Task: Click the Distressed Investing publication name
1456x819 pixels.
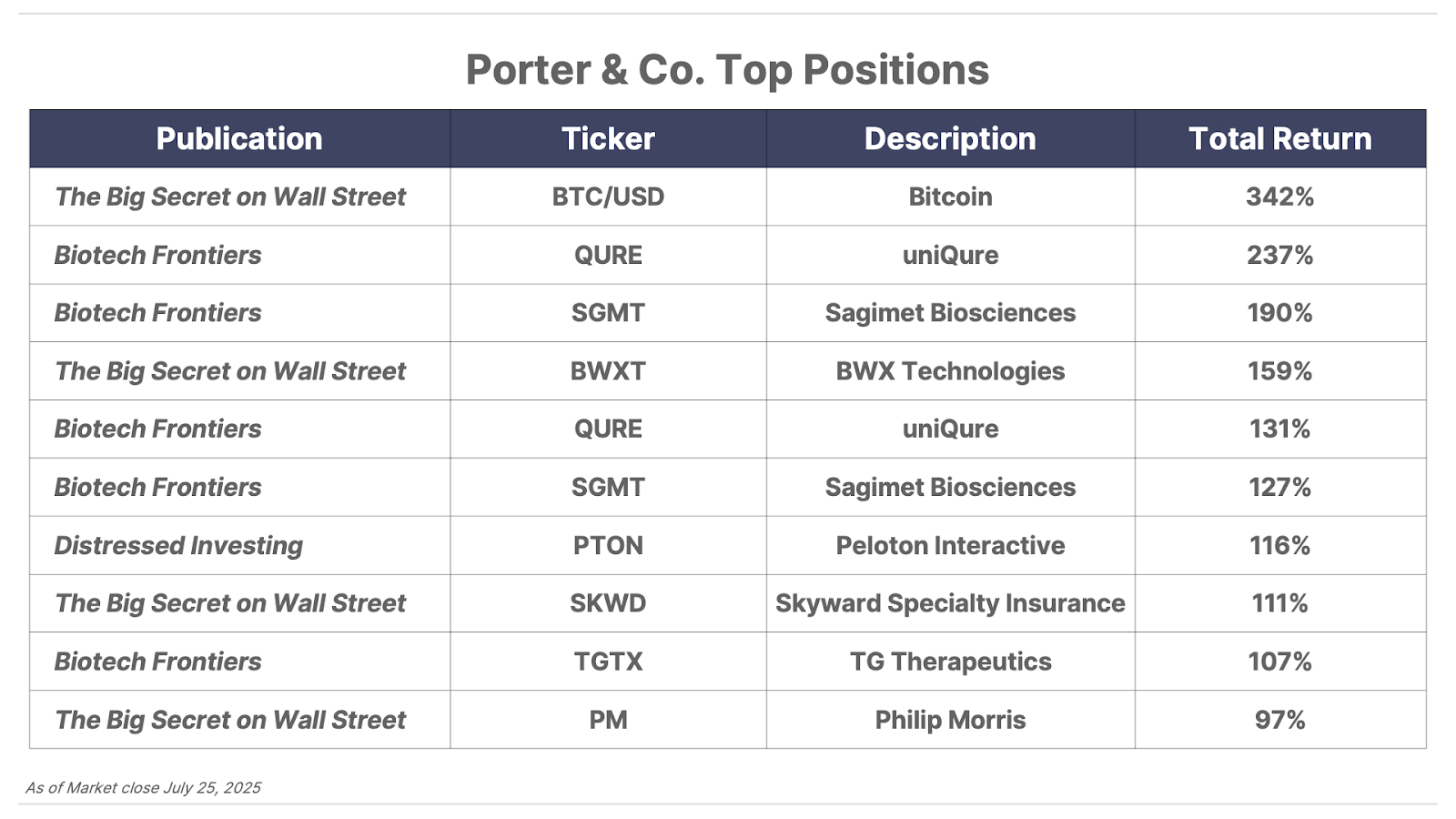Action: point(178,545)
